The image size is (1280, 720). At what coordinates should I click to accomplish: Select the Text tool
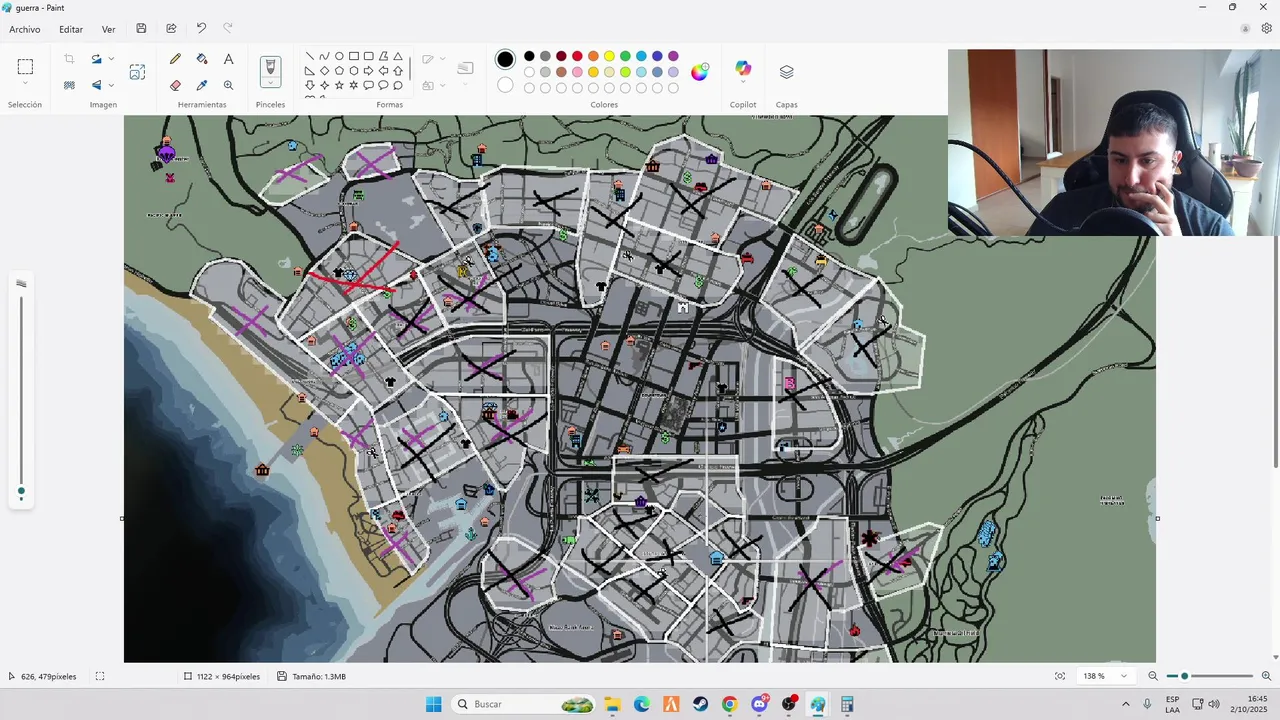click(x=229, y=60)
